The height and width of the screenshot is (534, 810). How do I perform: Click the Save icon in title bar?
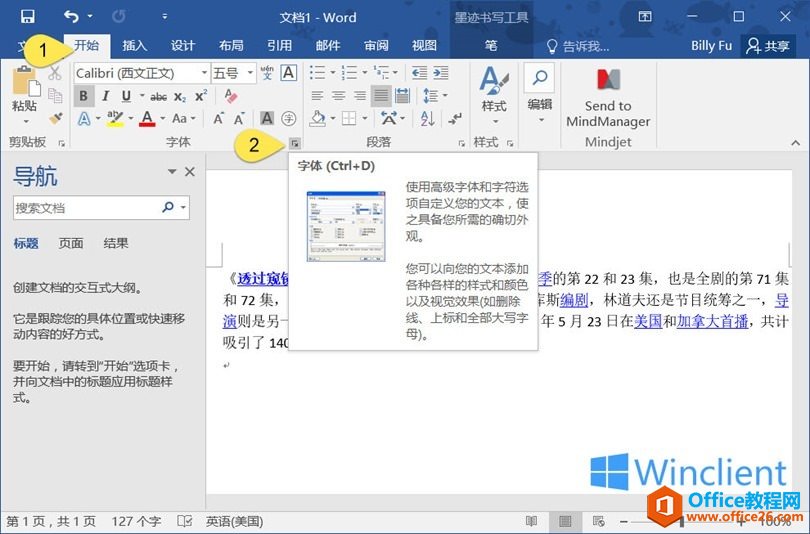[x=27, y=17]
